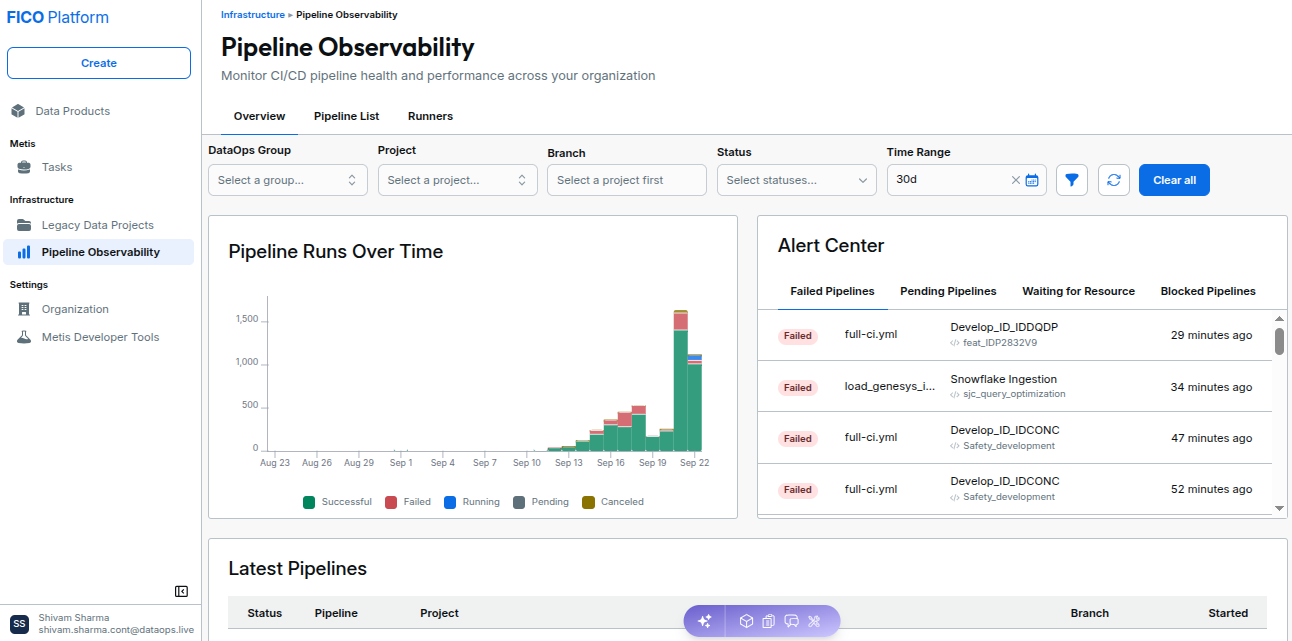Click user name Shivam Sharma
The width and height of the screenshot is (1292, 641).
[73, 617]
